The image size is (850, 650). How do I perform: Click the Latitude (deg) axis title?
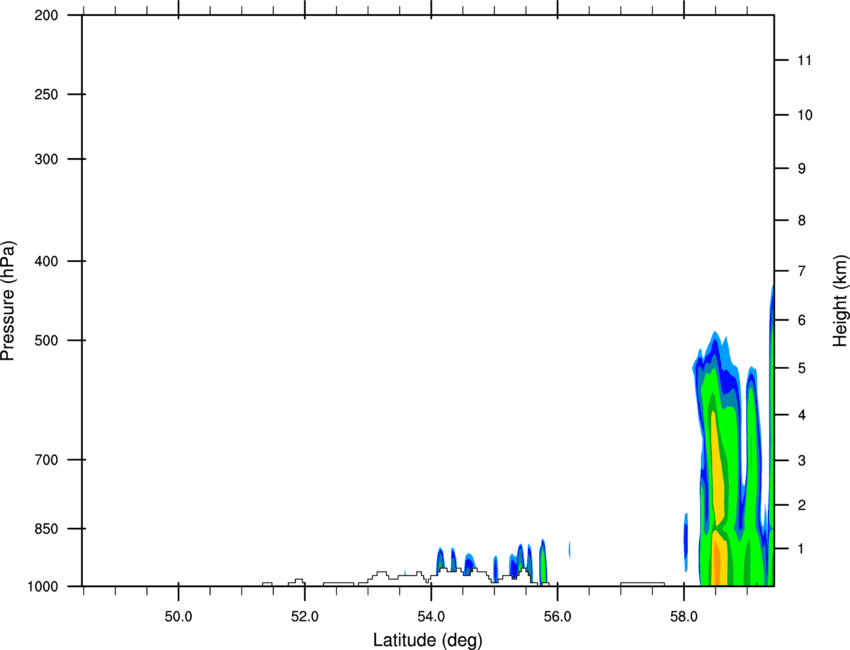coord(427,640)
